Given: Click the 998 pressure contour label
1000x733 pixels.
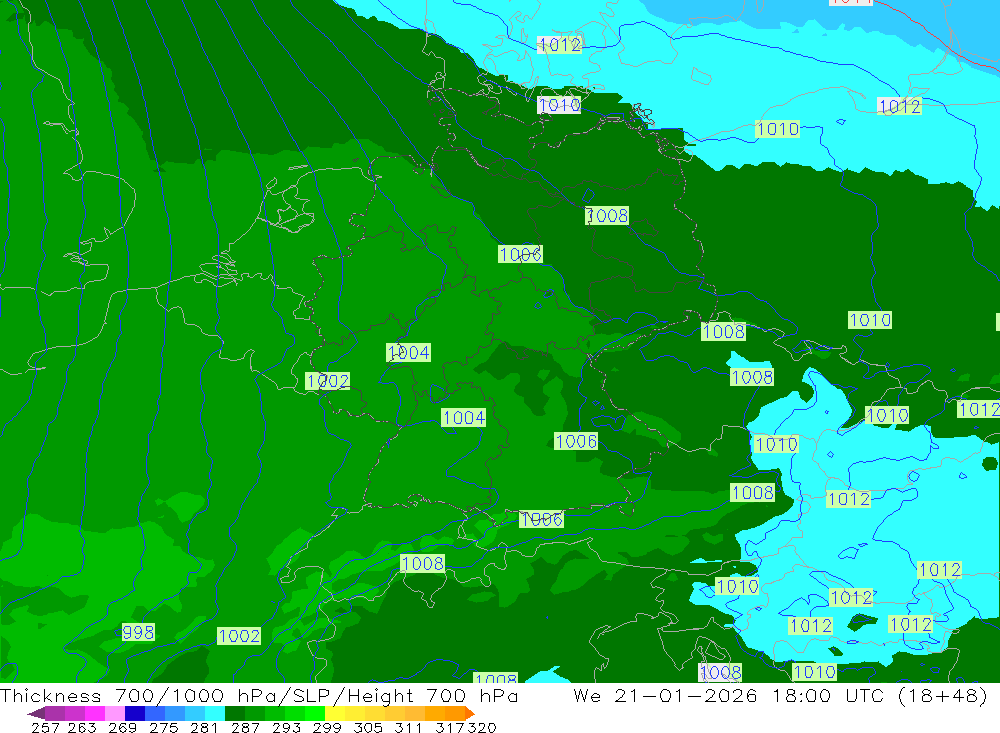Looking at the screenshot, I should click(x=138, y=632).
